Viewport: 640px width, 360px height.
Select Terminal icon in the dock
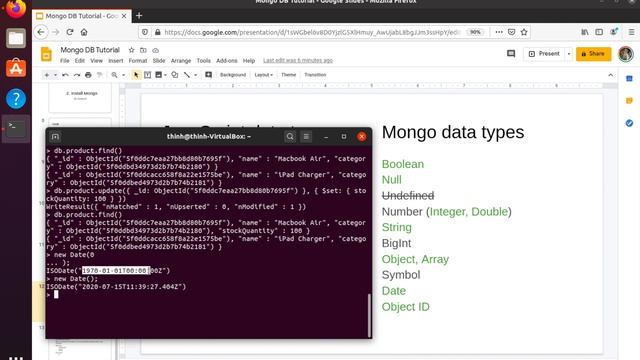(x=16, y=128)
